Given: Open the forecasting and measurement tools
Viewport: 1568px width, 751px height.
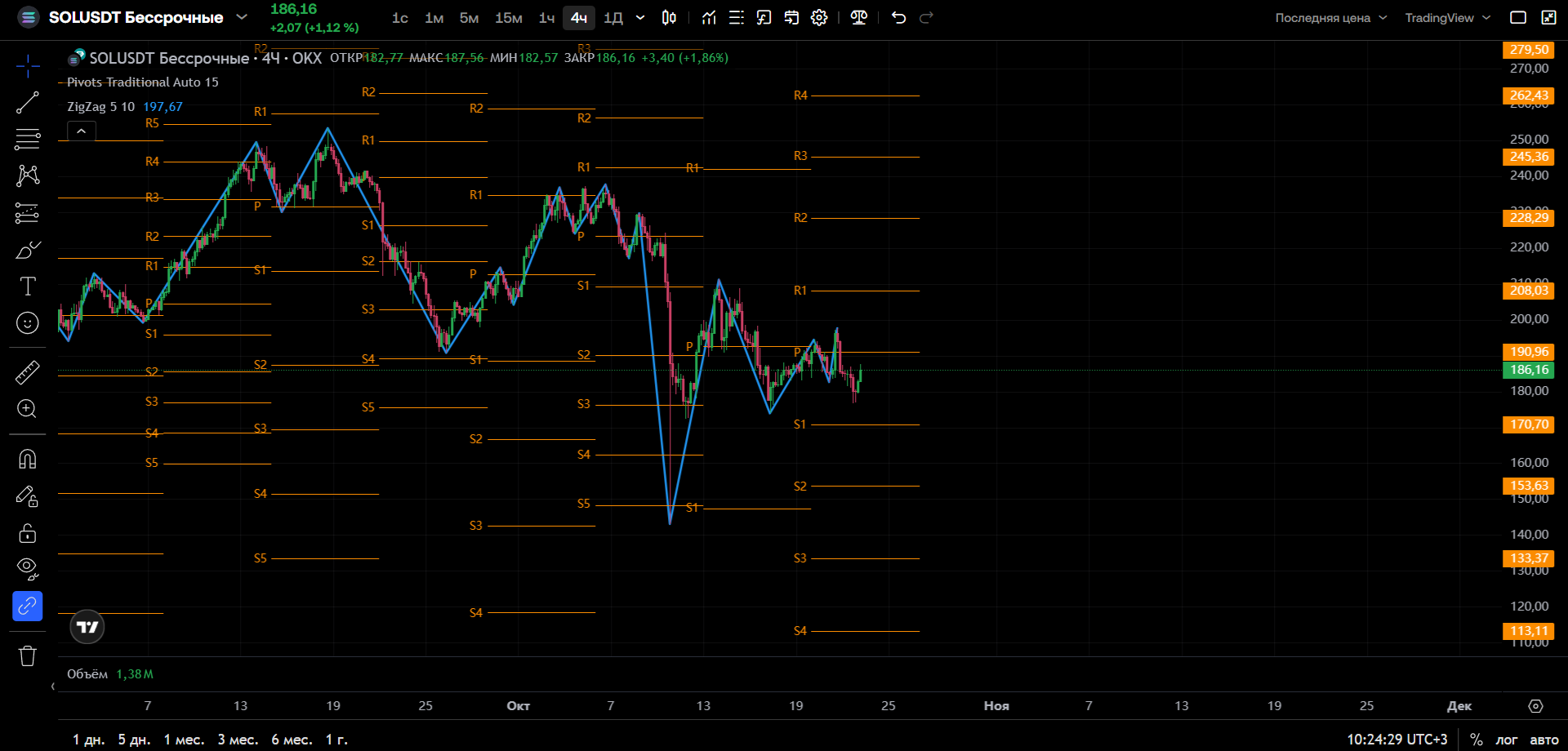Looking at the screenshot, I should 28,213.
